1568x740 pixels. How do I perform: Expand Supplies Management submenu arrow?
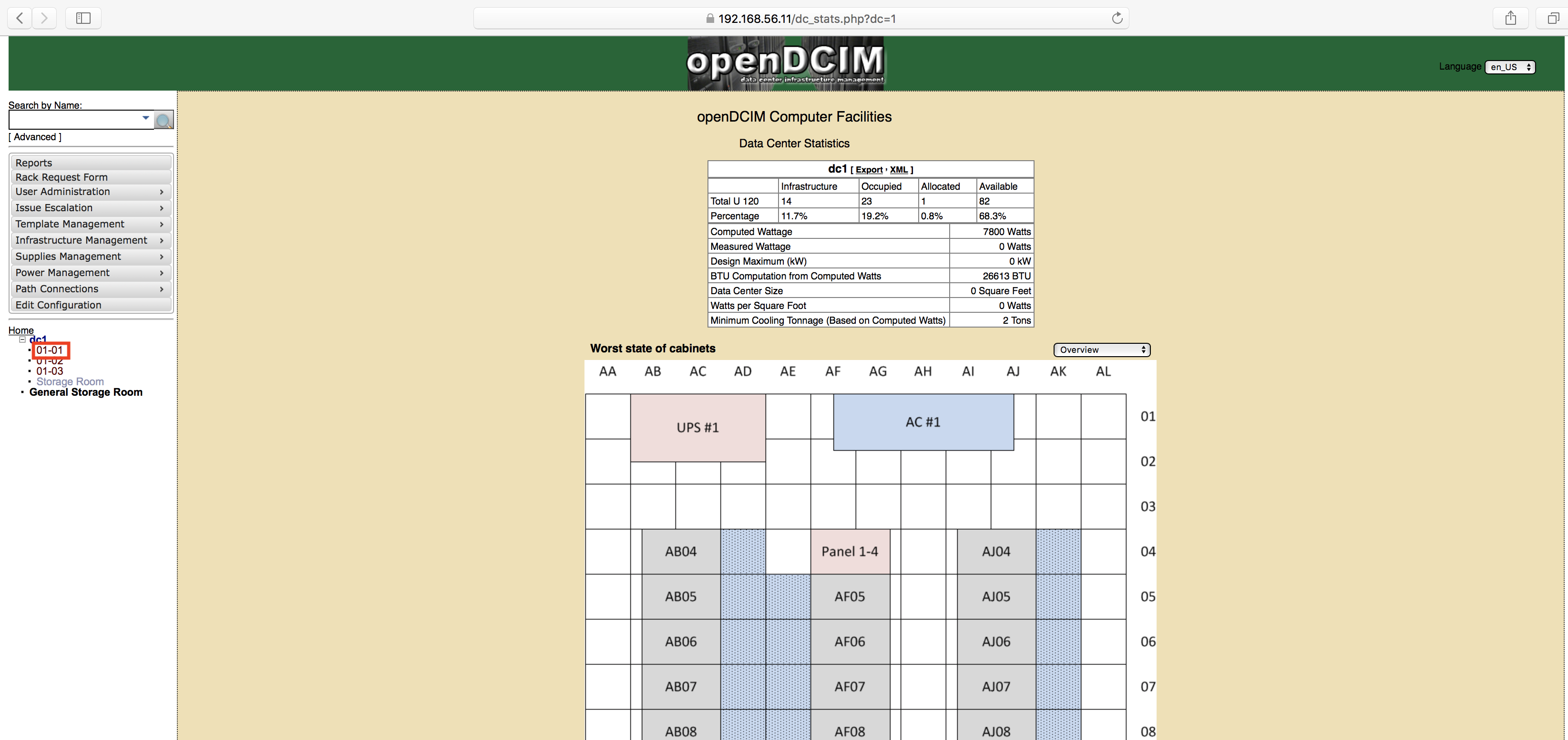coord(161,257)
